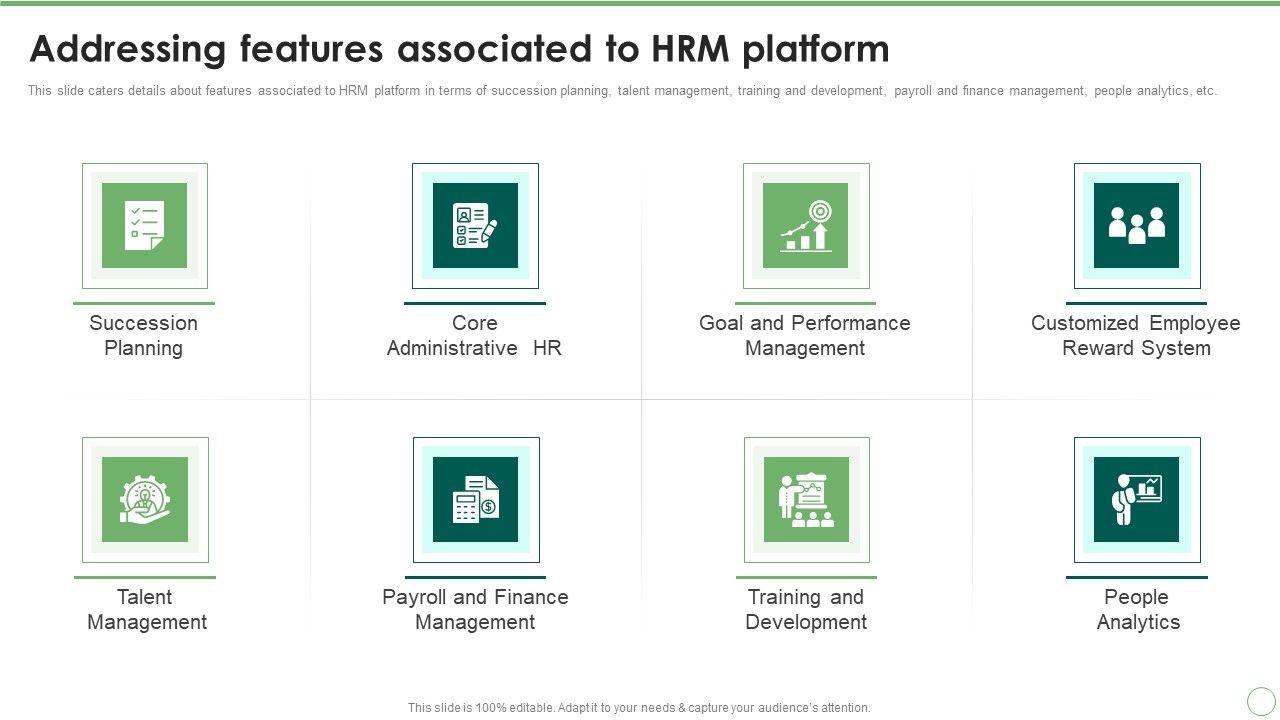Click the slide title "Addressing features associated to HRM platform"
The height and width of the screenshot is (720, 1280).
(x=459, y=48)
